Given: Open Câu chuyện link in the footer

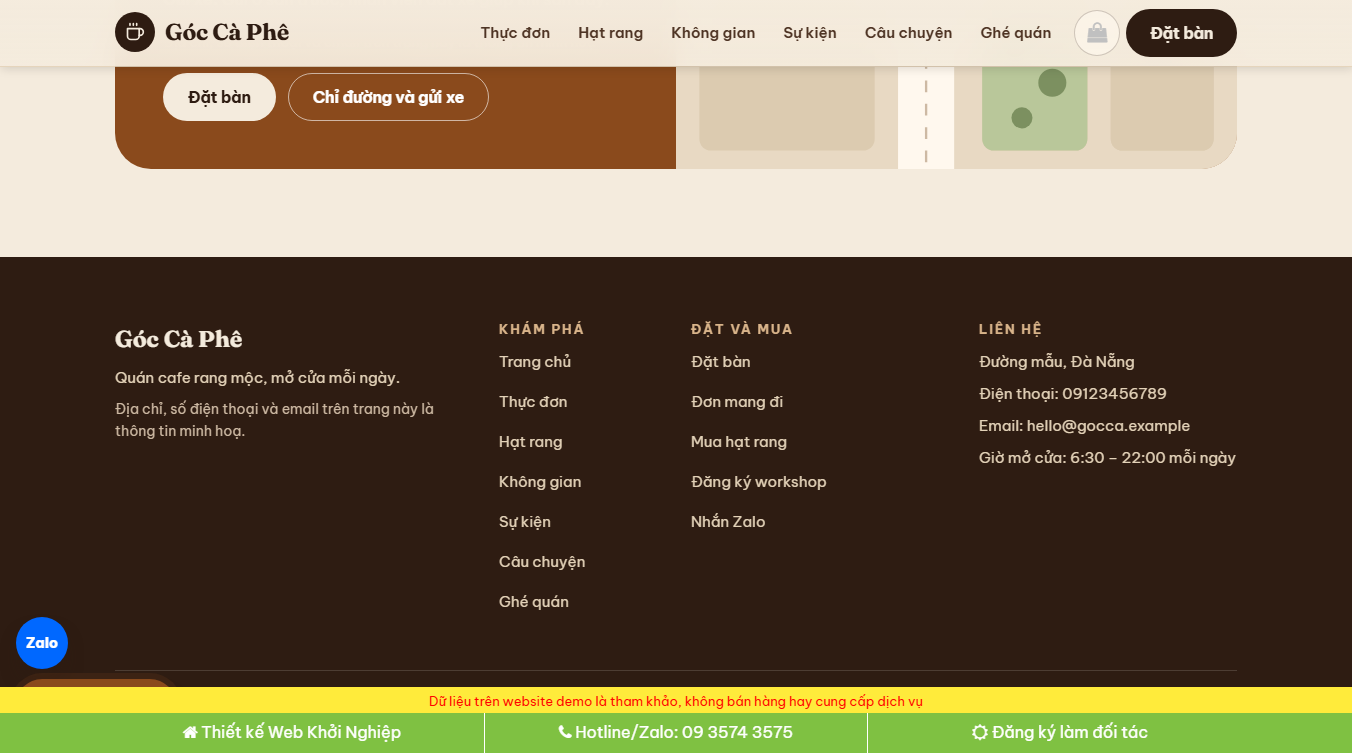Looking at the screenshot, I should 542,562.
